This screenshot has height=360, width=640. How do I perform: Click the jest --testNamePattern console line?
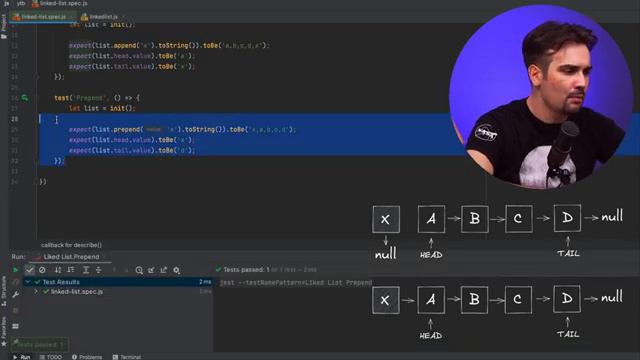point(296,282)
